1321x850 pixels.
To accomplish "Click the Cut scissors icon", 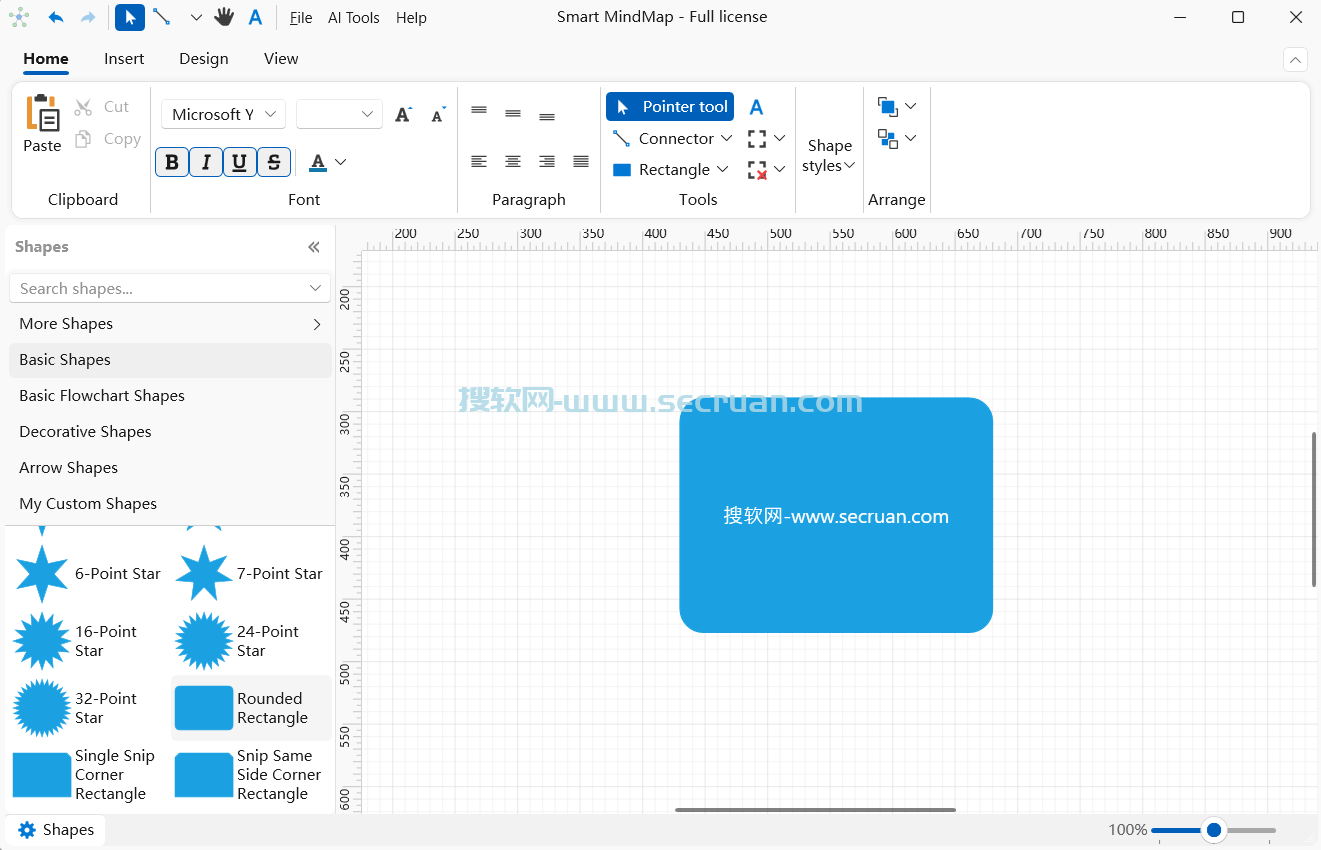I will pos(83,107).
